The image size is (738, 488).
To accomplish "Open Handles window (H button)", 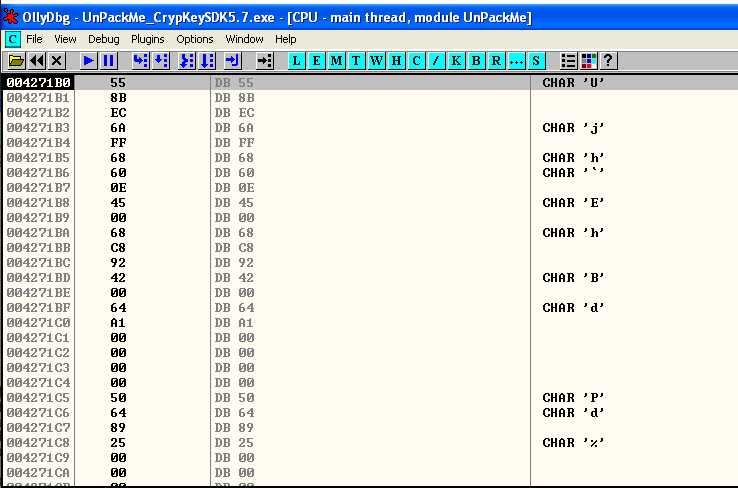I will pos(396,61).
